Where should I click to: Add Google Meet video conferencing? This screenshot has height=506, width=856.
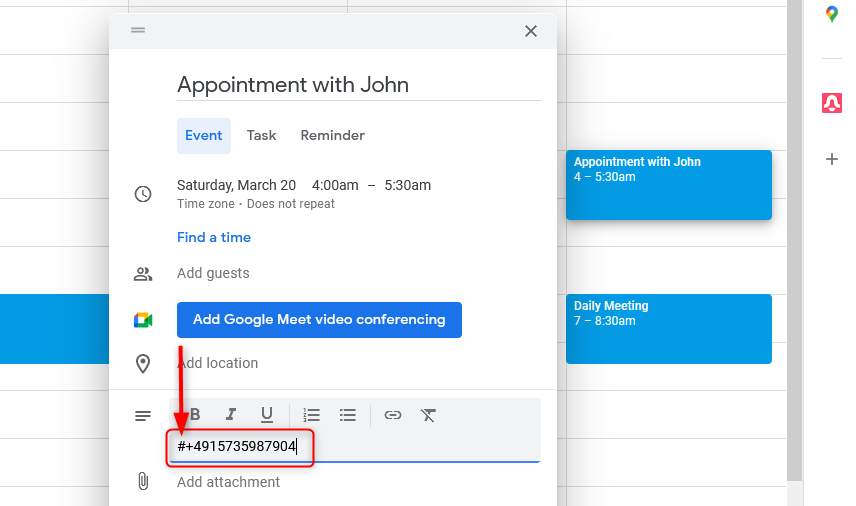[319, 320]
